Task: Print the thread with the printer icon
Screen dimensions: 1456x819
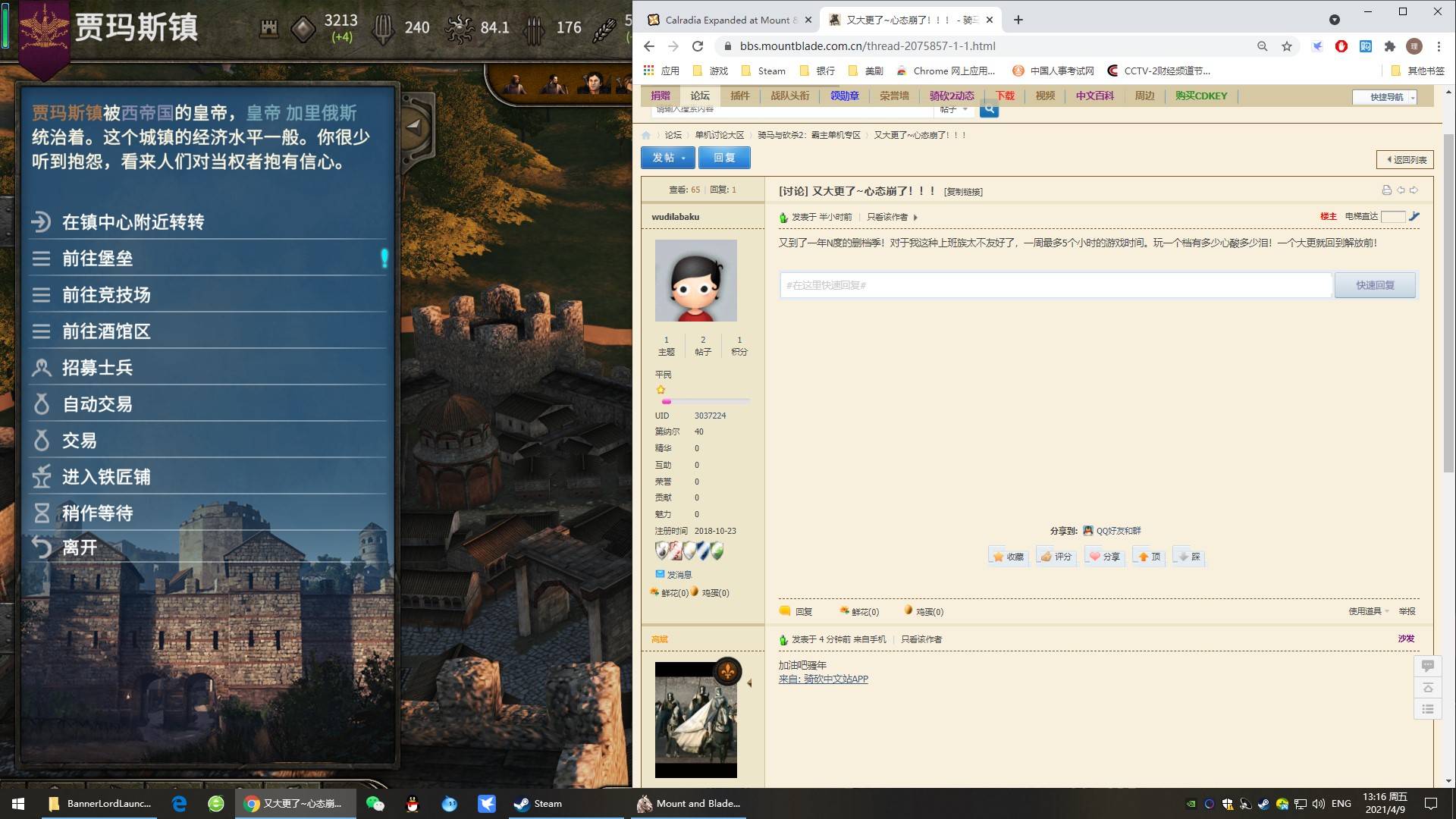Action: (1387, 190)
